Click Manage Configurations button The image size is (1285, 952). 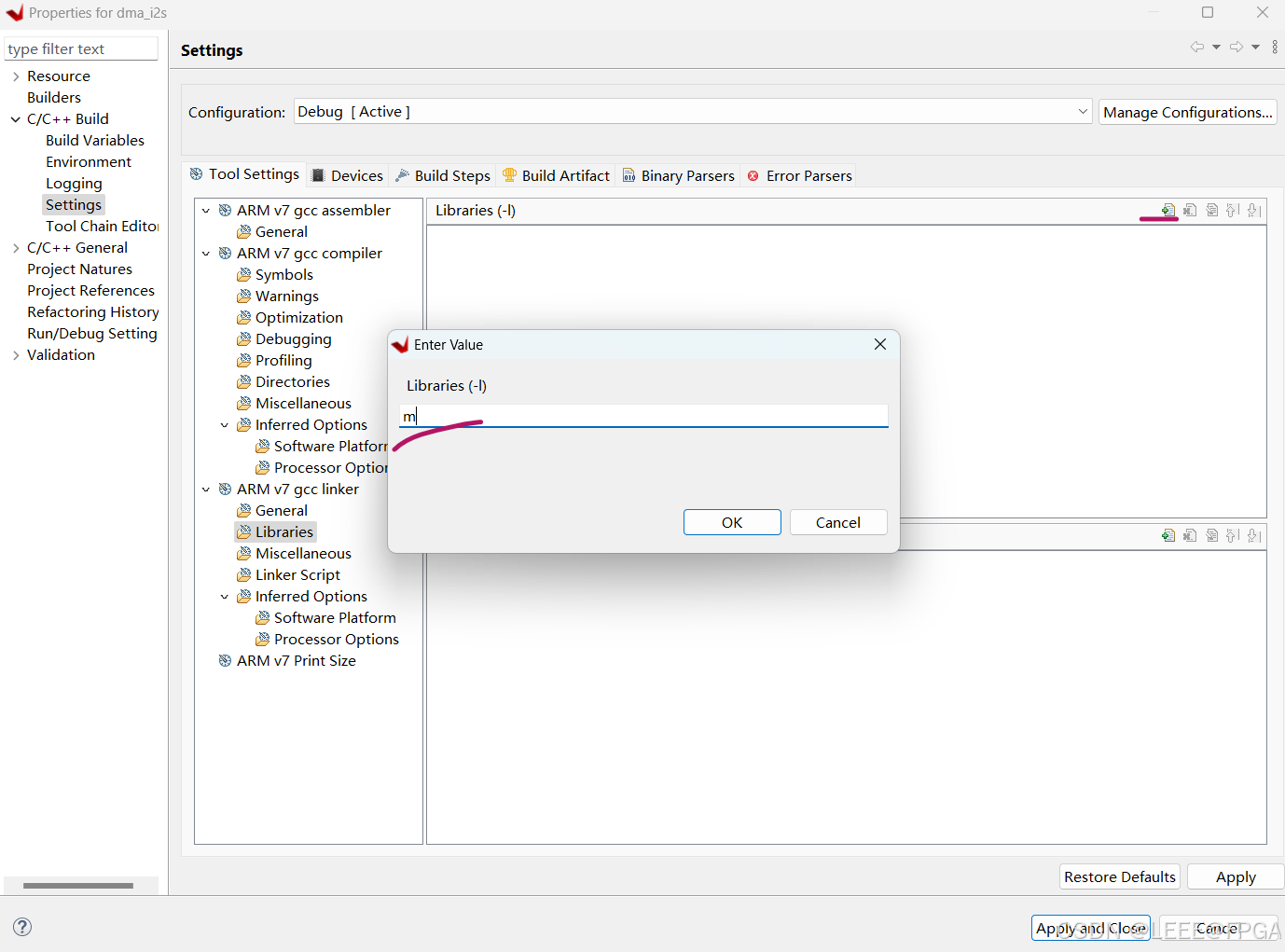coord(1187,112)
